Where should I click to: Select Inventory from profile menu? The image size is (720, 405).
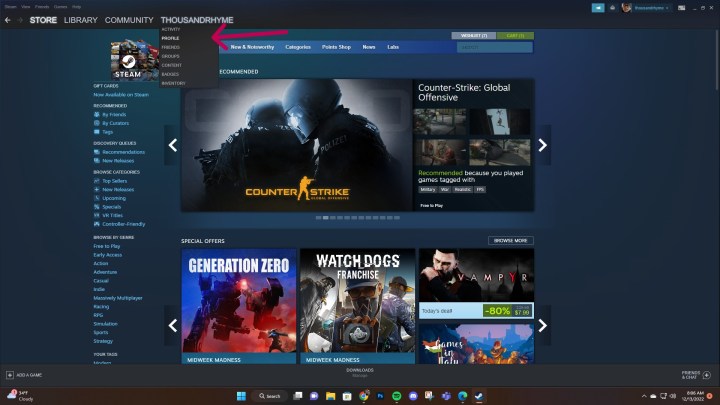point(173,83)
